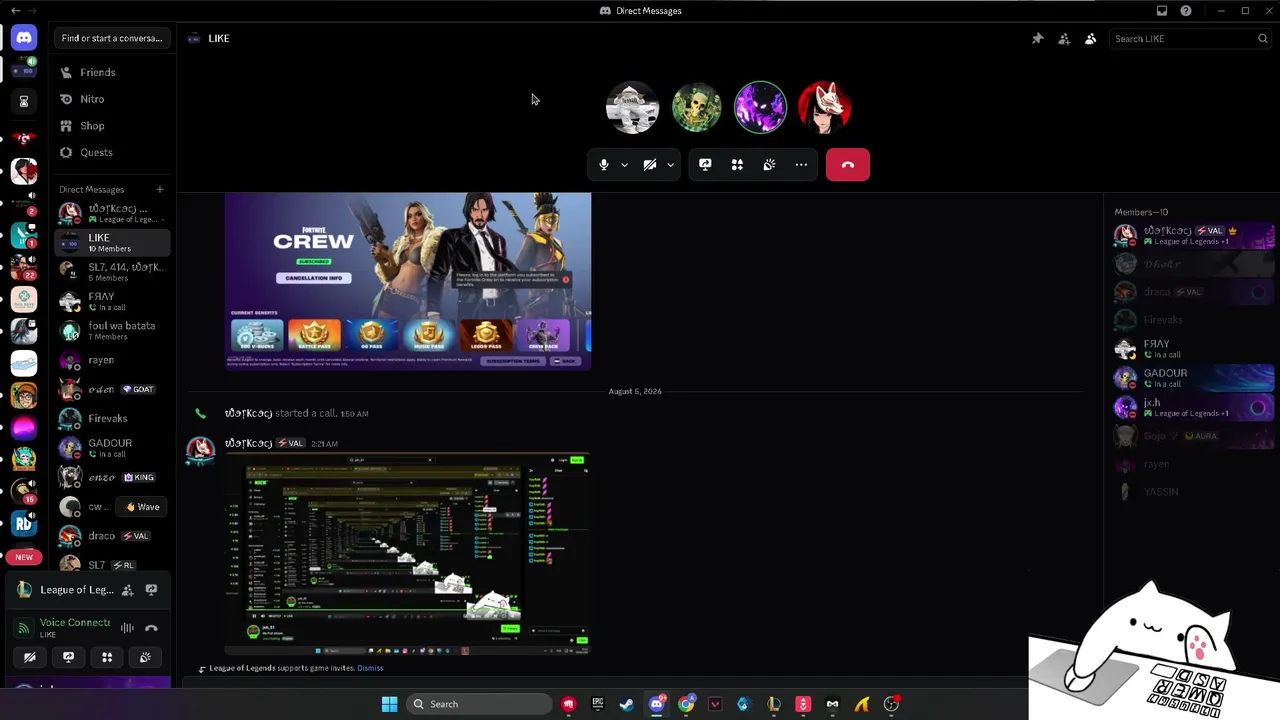1280x720 pixels.
Task: Disconnect using the Voice Connected hang-up icon
Action: [x=151, y=628]
